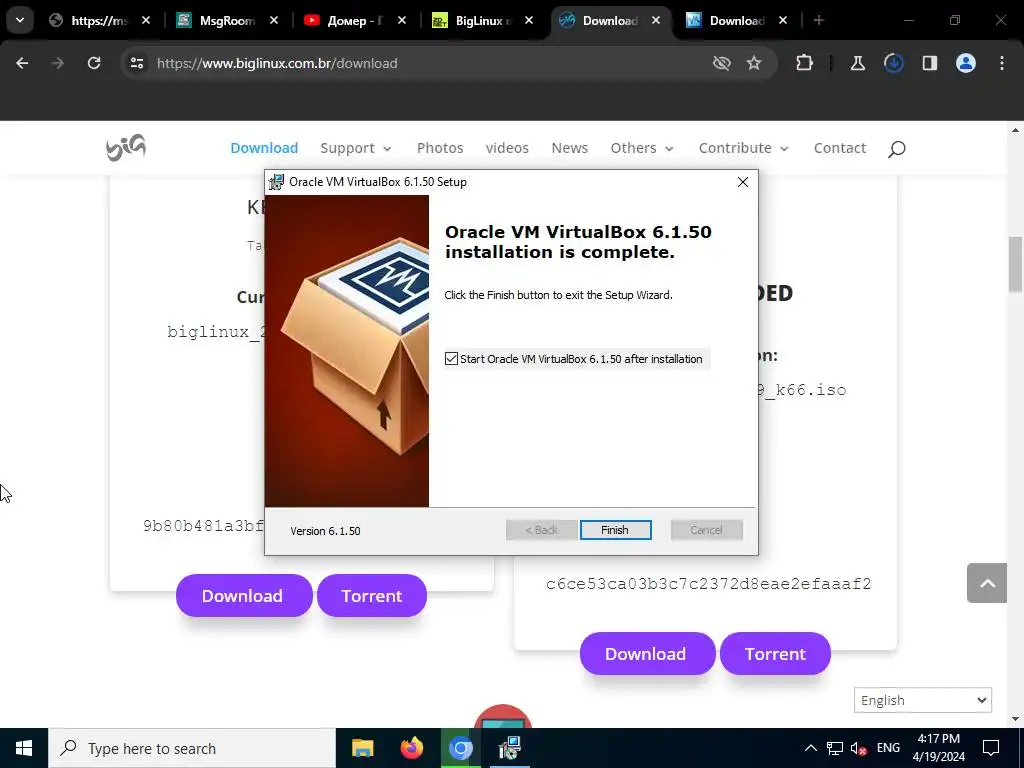Viewport: 1024px width, 768px height.
Task: Click left card Torrent button
Action: pos(372,596)
